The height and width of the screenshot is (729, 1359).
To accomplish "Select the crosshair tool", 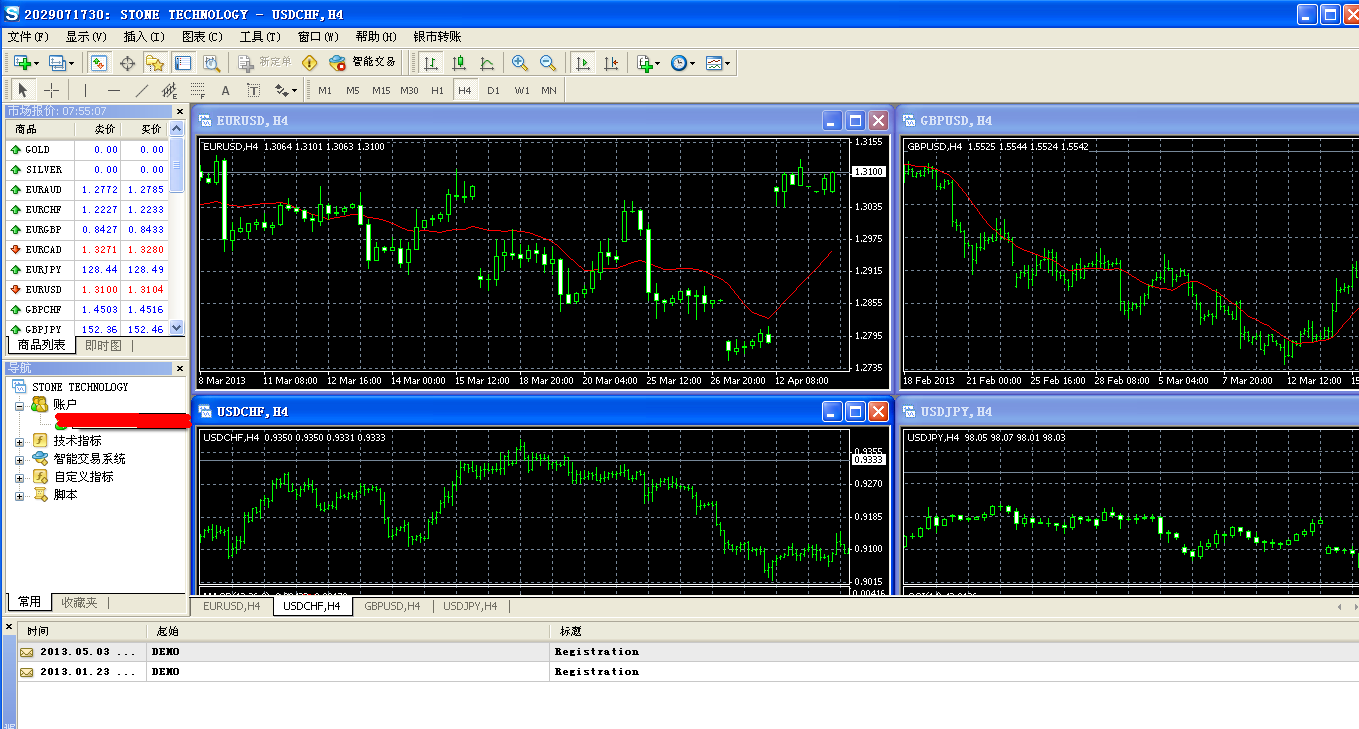I will tap(51, 90).
